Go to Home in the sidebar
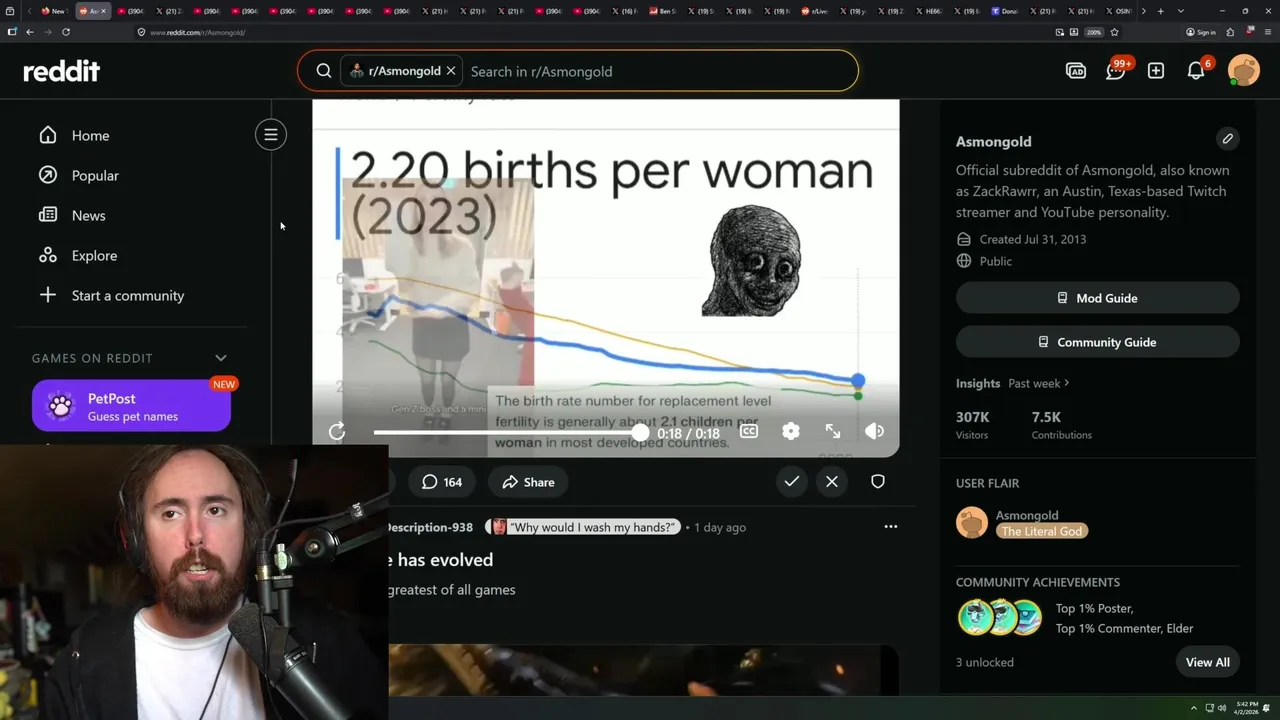 click(90, 135)
